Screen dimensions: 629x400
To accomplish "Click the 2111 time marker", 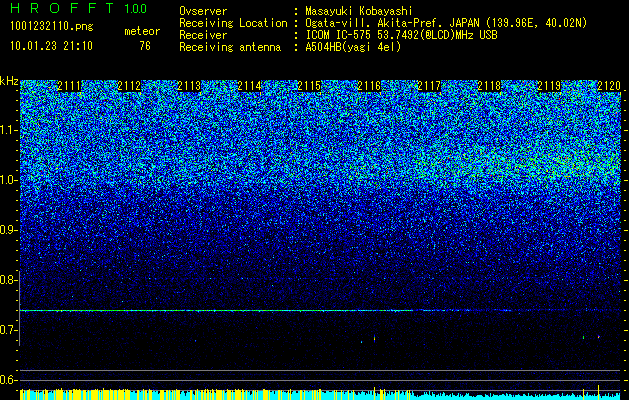I will click(x=69, y=86).
